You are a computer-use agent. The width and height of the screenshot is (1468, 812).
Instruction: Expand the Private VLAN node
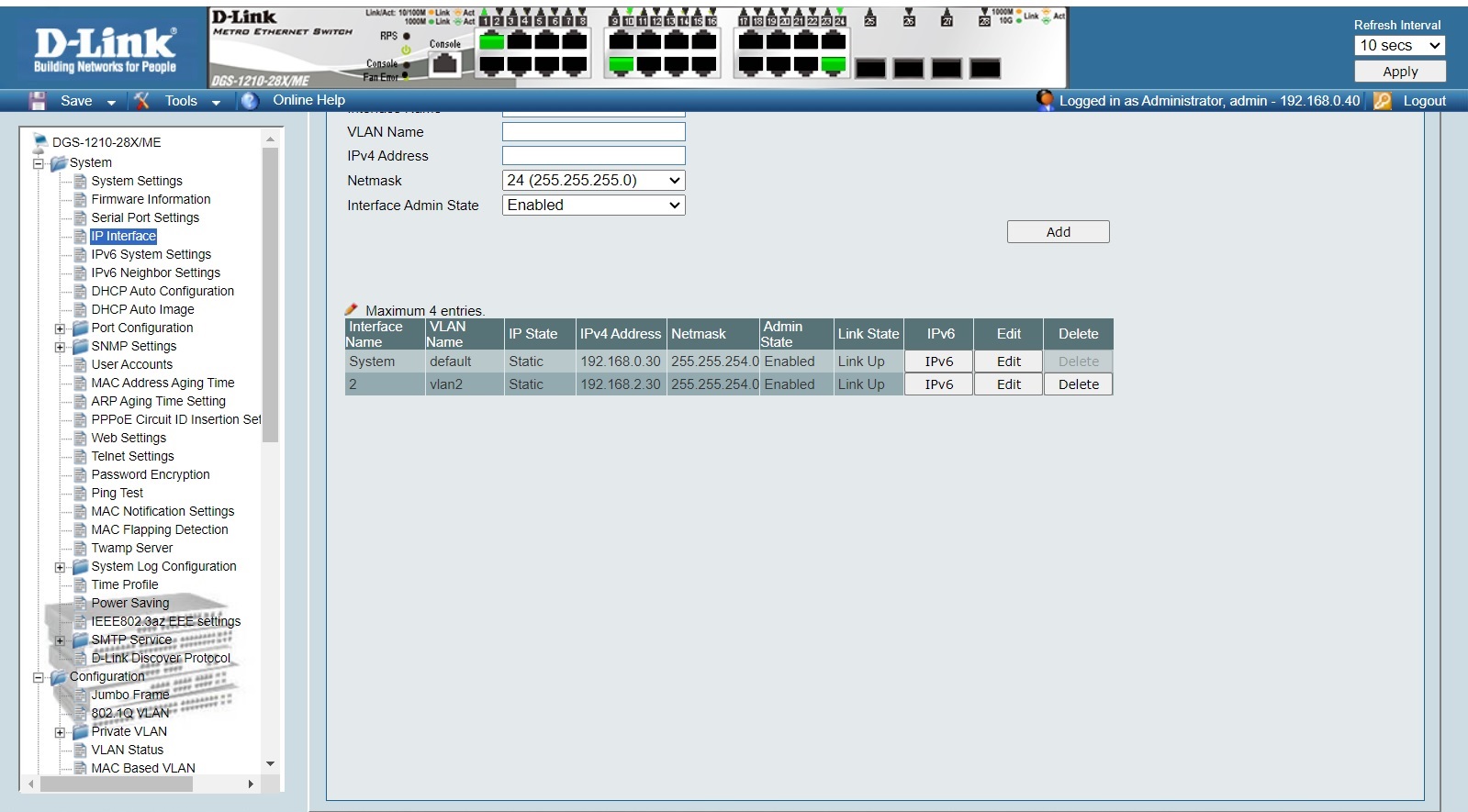click(x=60, y=733)
